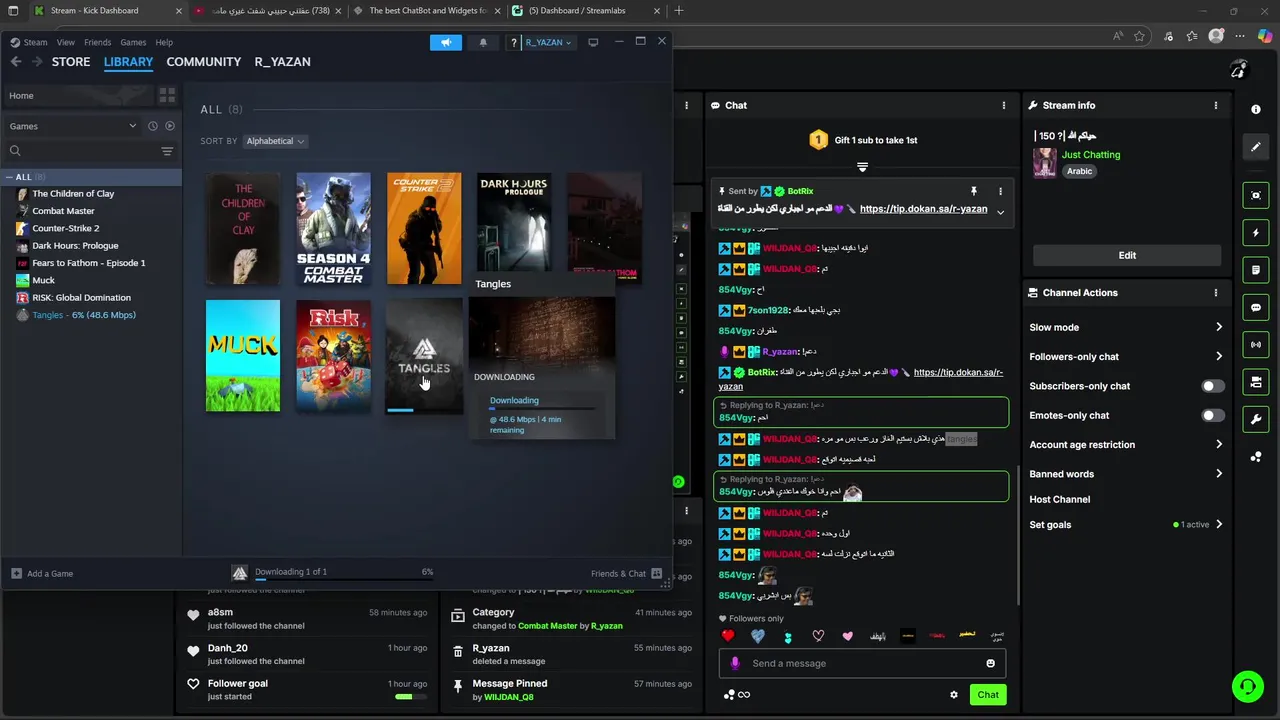Open the tip.dokan.sa link in pinned message
The height and width of the screenshot is (720, 1280).
click(x=923, y=209)
